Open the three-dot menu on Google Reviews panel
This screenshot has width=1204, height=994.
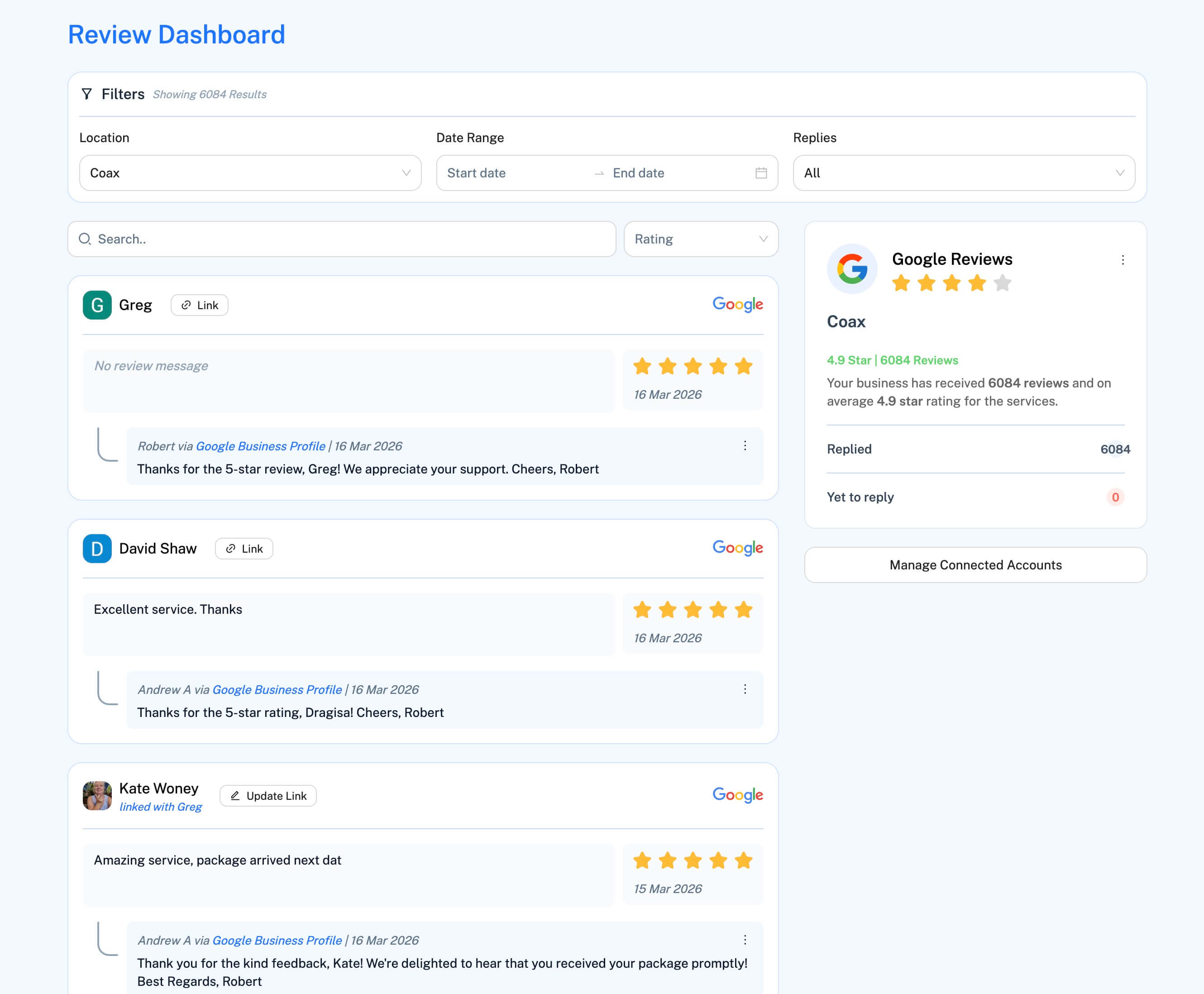(x=1123, y=260)
